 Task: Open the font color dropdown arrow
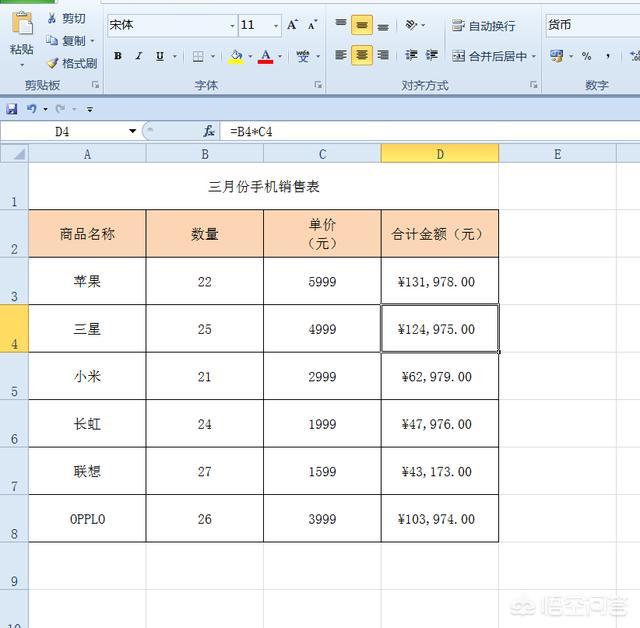click(x=280, y=56)
